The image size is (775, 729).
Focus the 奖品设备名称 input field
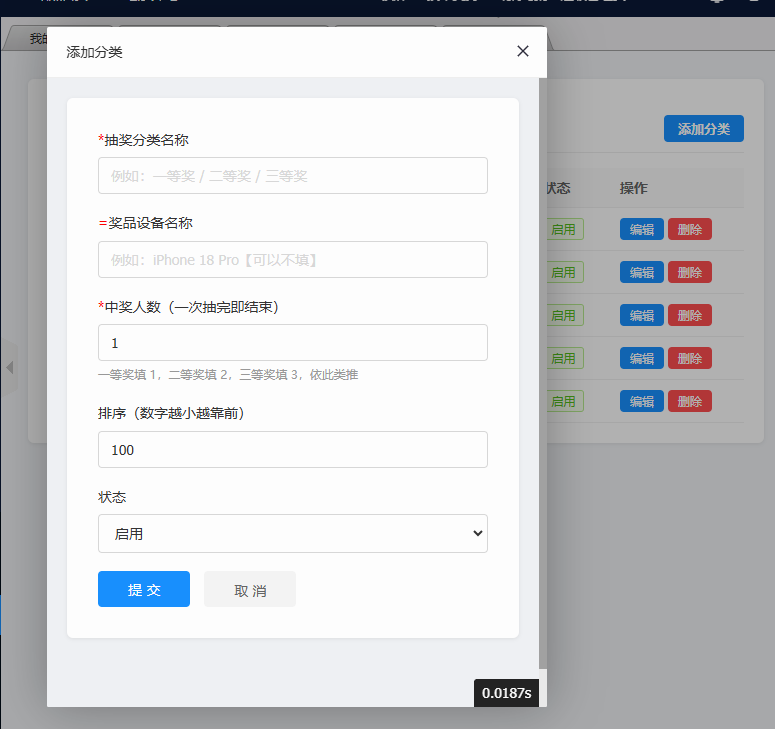(293, 259)
